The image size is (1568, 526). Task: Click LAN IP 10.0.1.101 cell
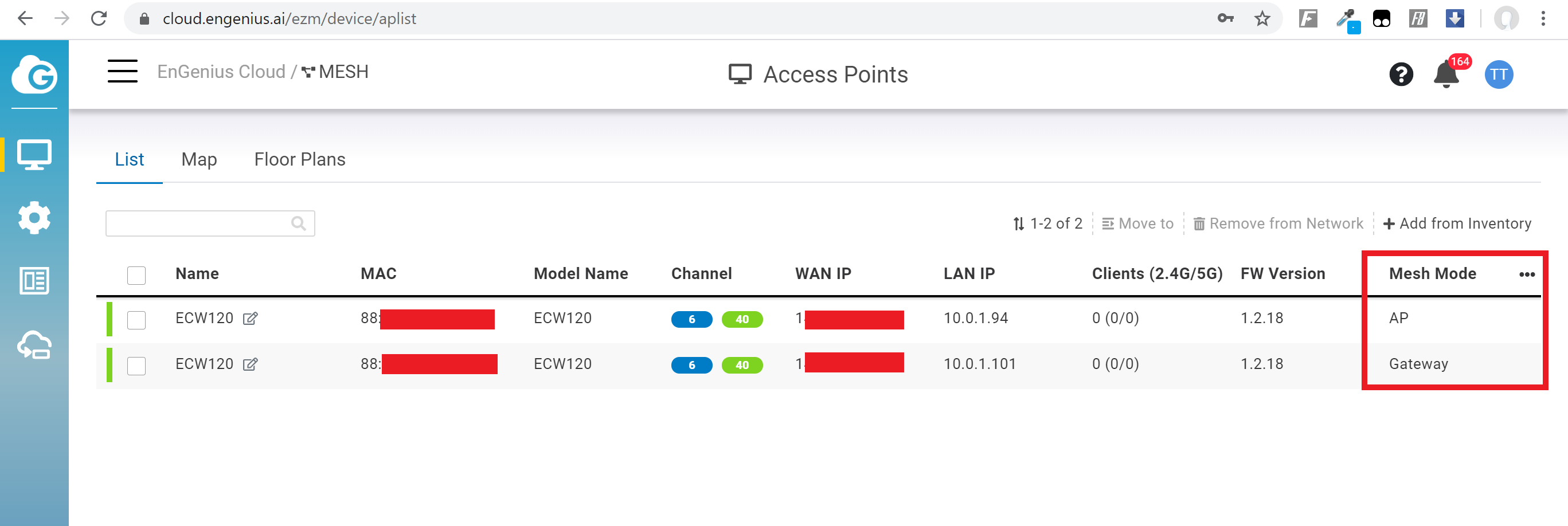[980, 364]
